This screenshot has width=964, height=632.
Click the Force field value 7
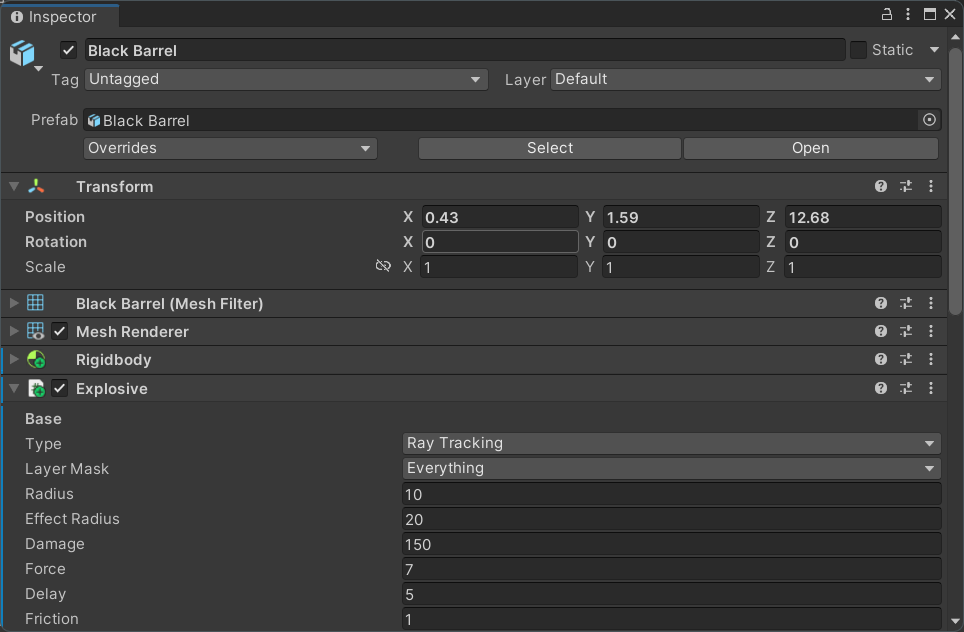(671, 569)
